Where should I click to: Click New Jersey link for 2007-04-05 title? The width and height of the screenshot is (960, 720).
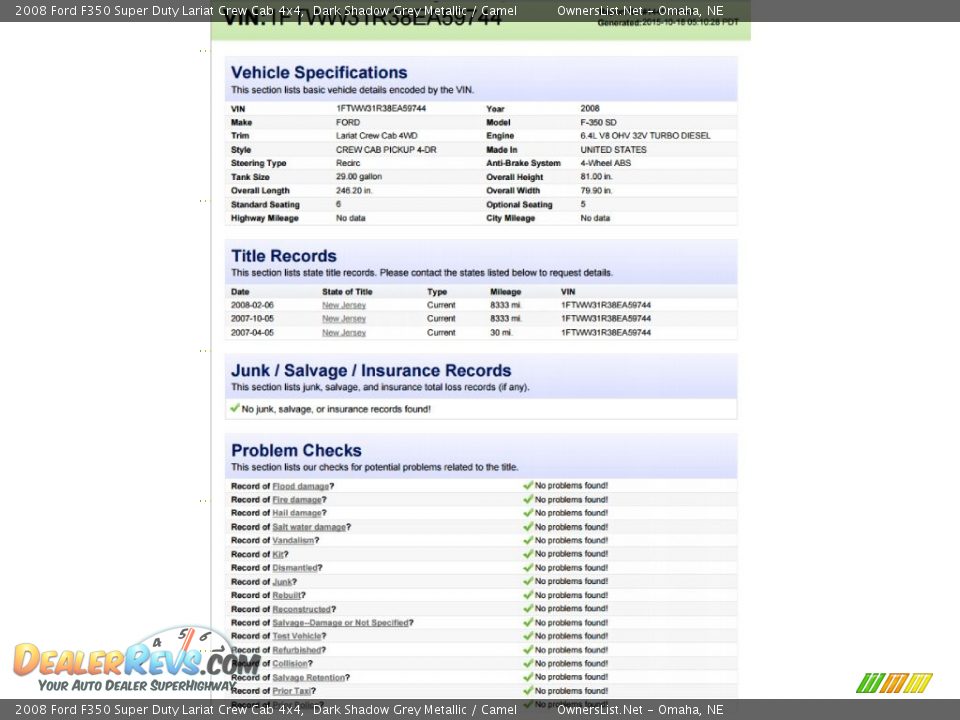point(344,333)
